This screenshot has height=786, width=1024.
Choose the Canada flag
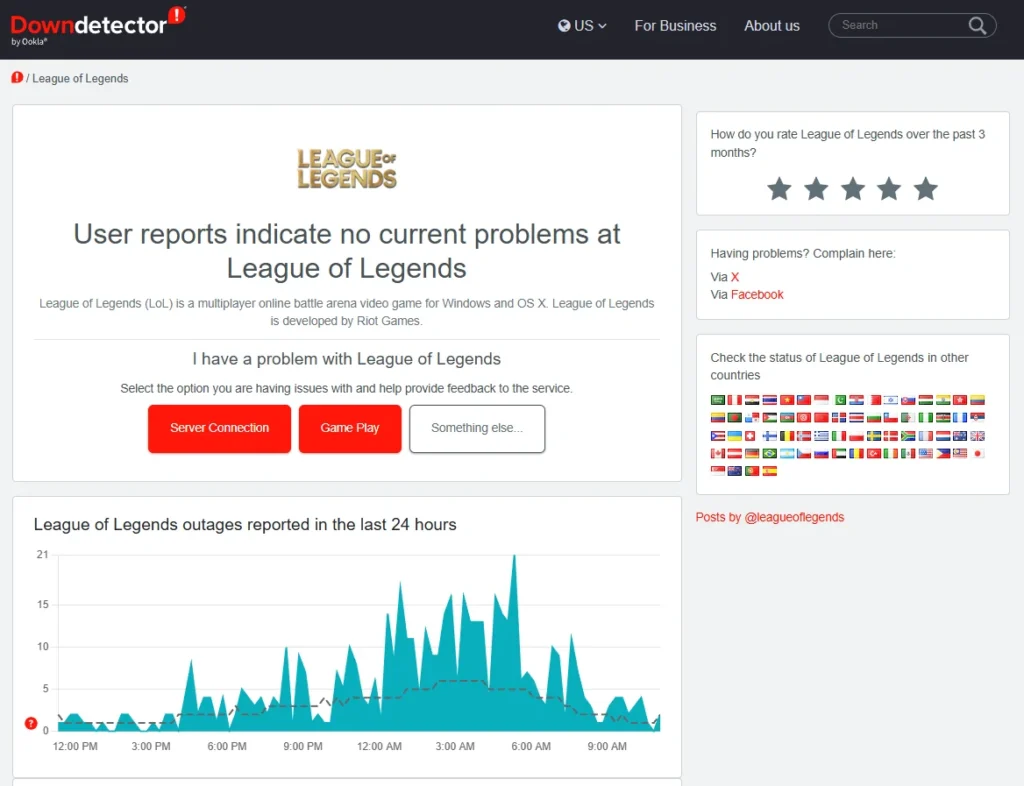click(x=717, y=453)
